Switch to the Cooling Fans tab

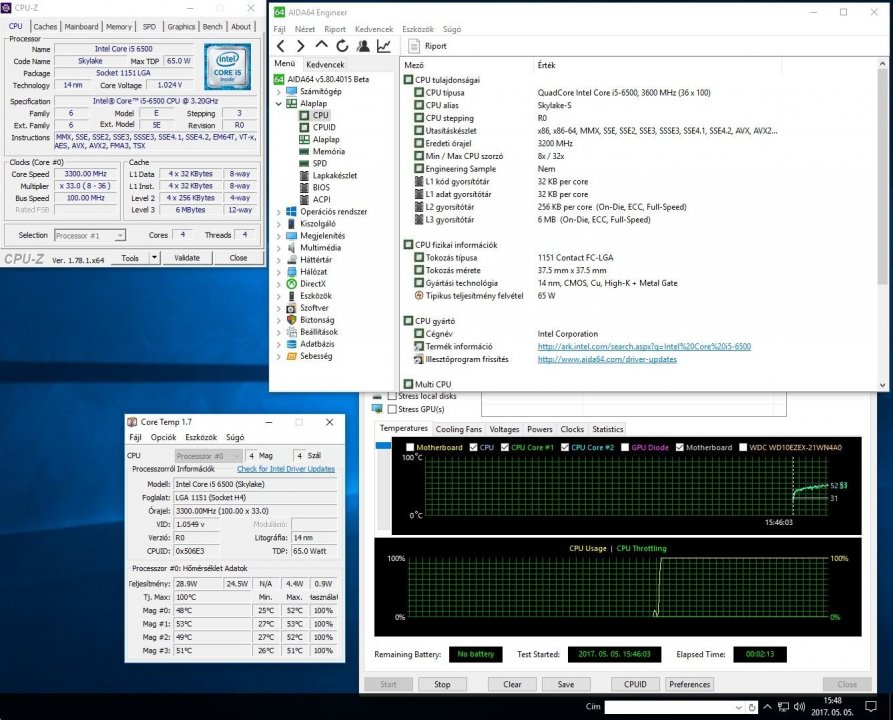click(458, 429)
